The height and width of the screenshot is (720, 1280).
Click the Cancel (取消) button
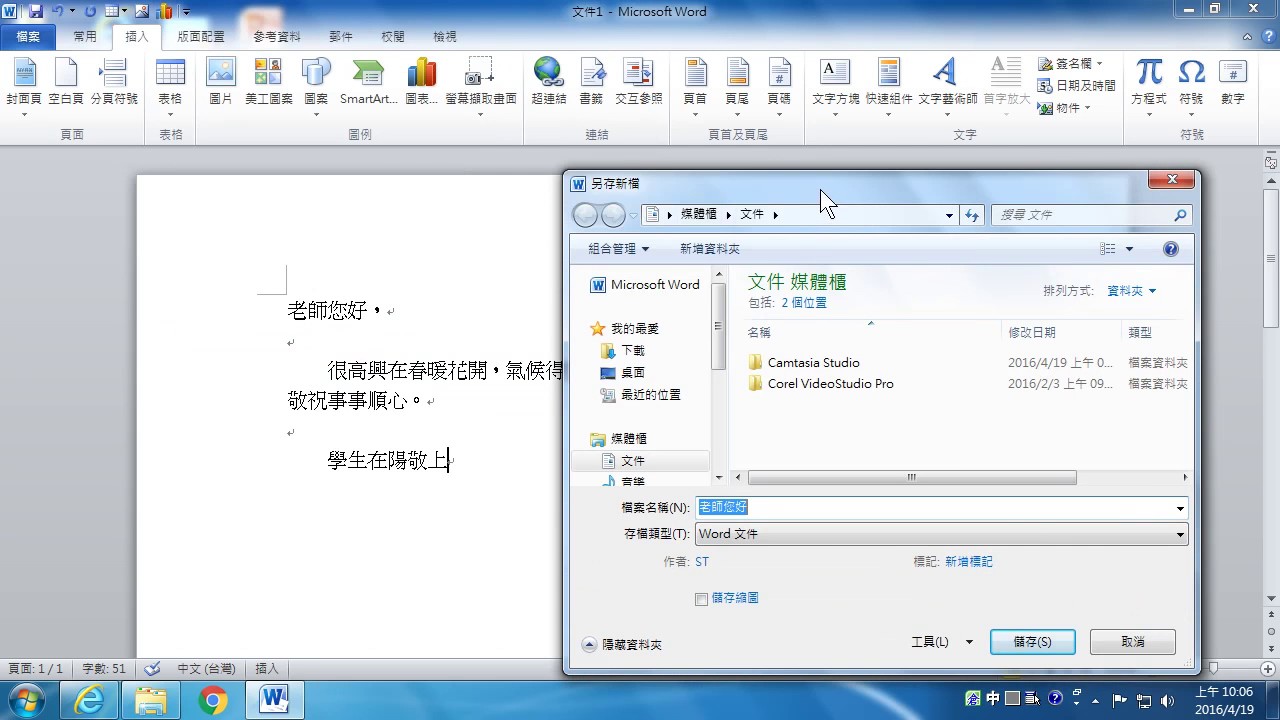(x=1132, y=642)
